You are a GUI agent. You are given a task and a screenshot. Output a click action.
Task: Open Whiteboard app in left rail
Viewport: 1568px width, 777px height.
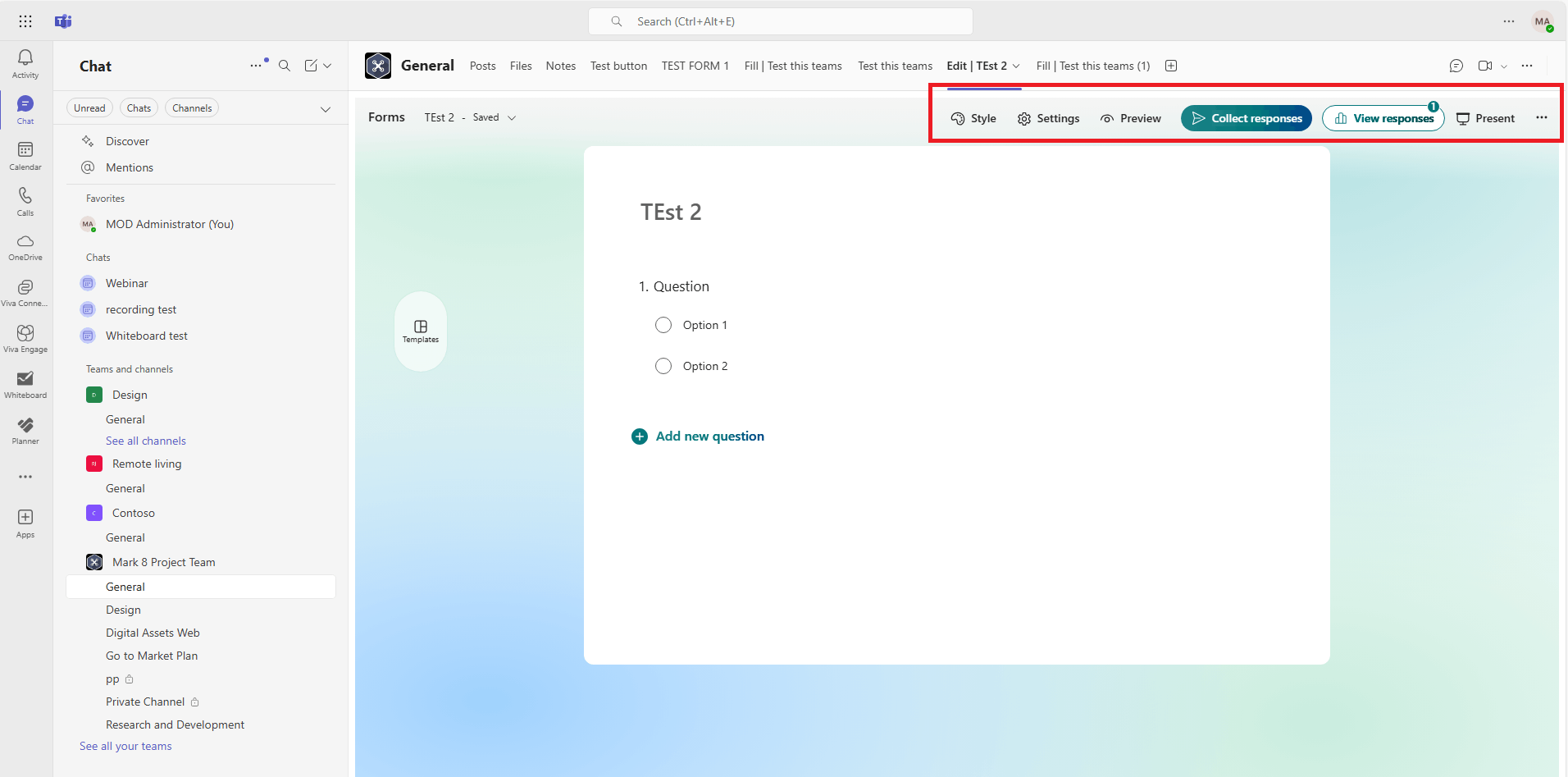click(25, 385)
